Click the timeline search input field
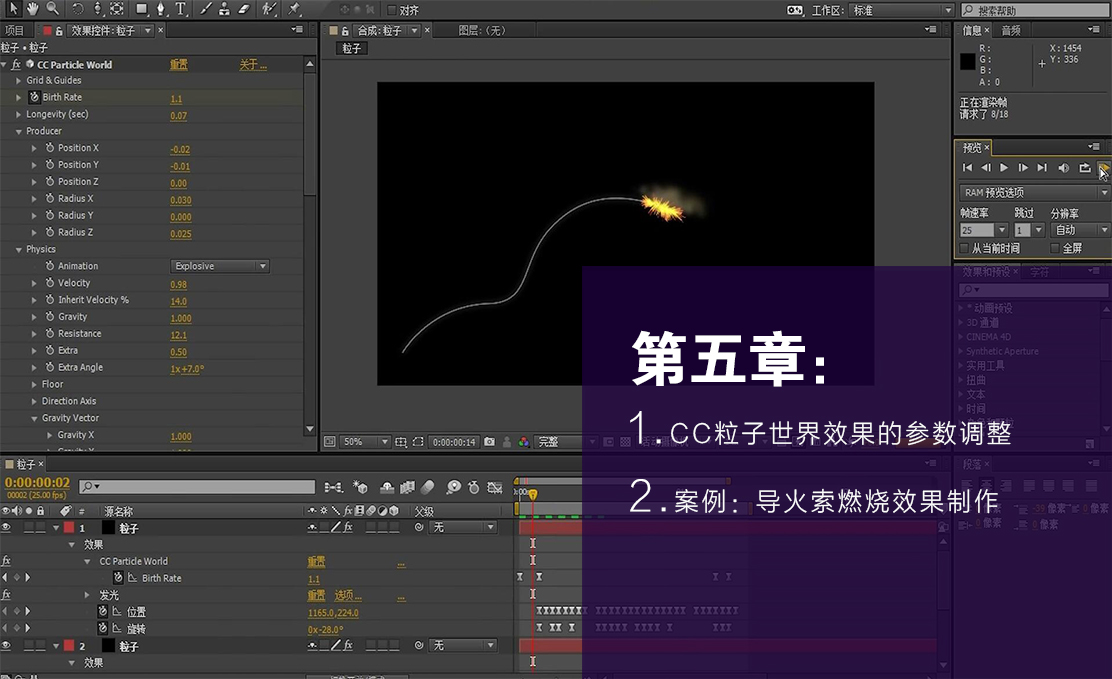The width and height of the screenshot is (1112, 679). [x=196, y=487]
